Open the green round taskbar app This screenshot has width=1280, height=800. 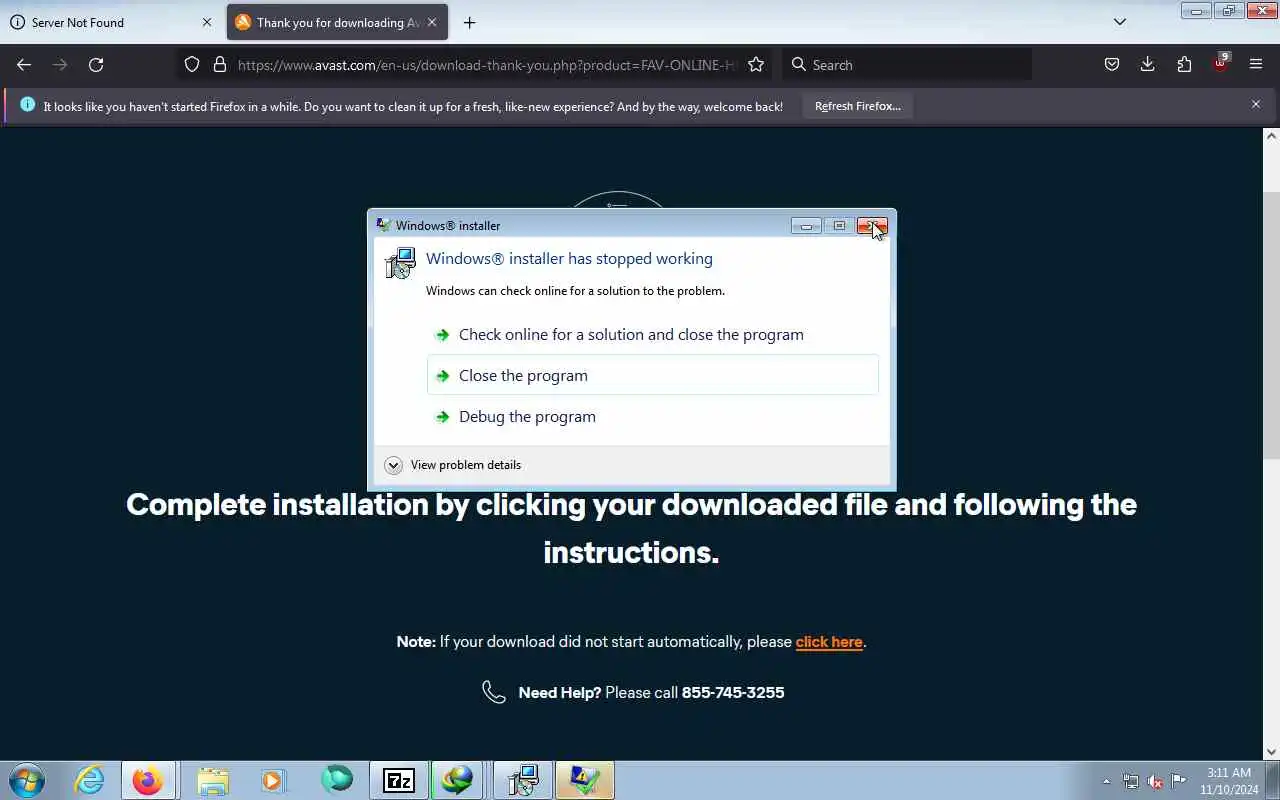point(336,779)
